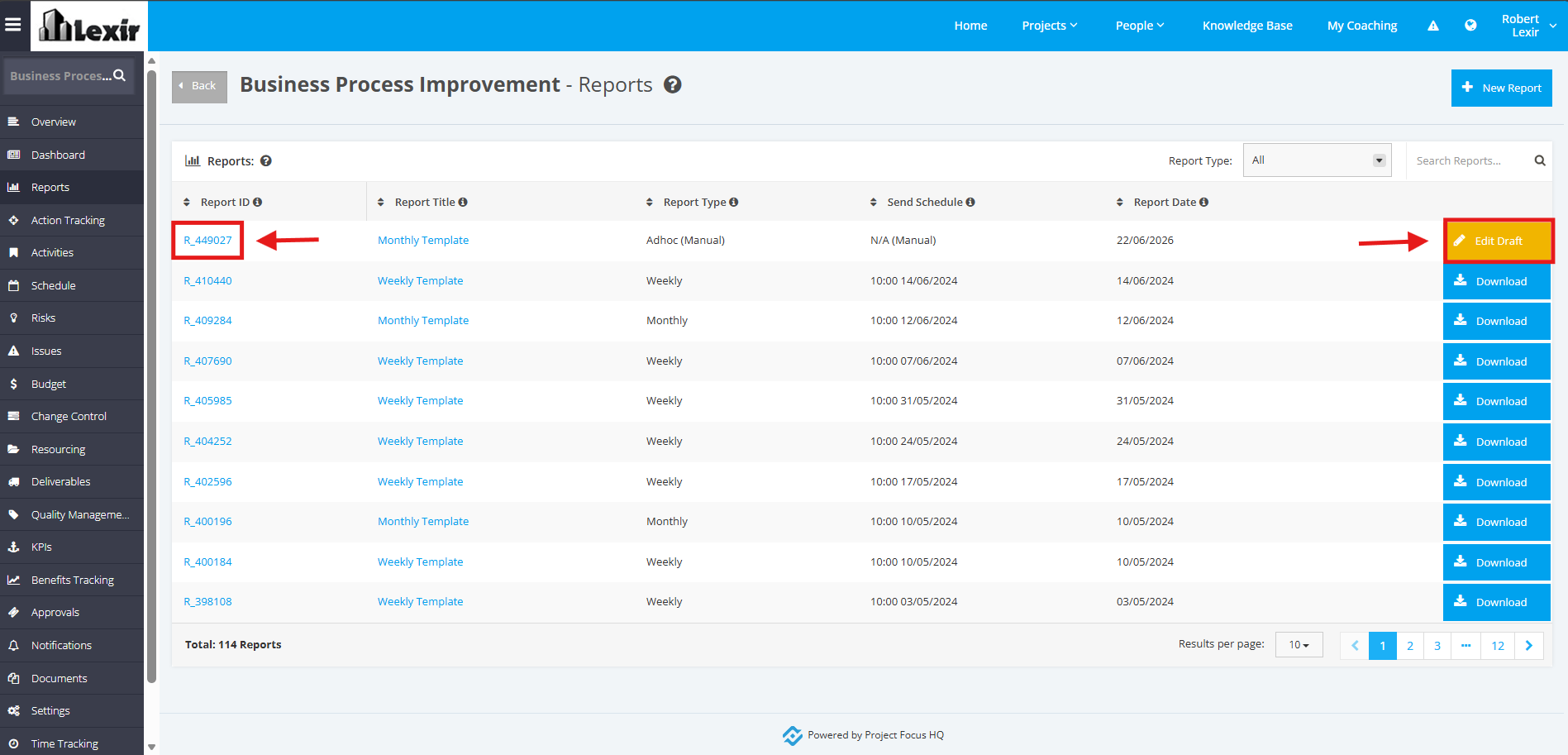Click the Risks sidebar icon
1568x755 pixels.
[x=13, y=318]
